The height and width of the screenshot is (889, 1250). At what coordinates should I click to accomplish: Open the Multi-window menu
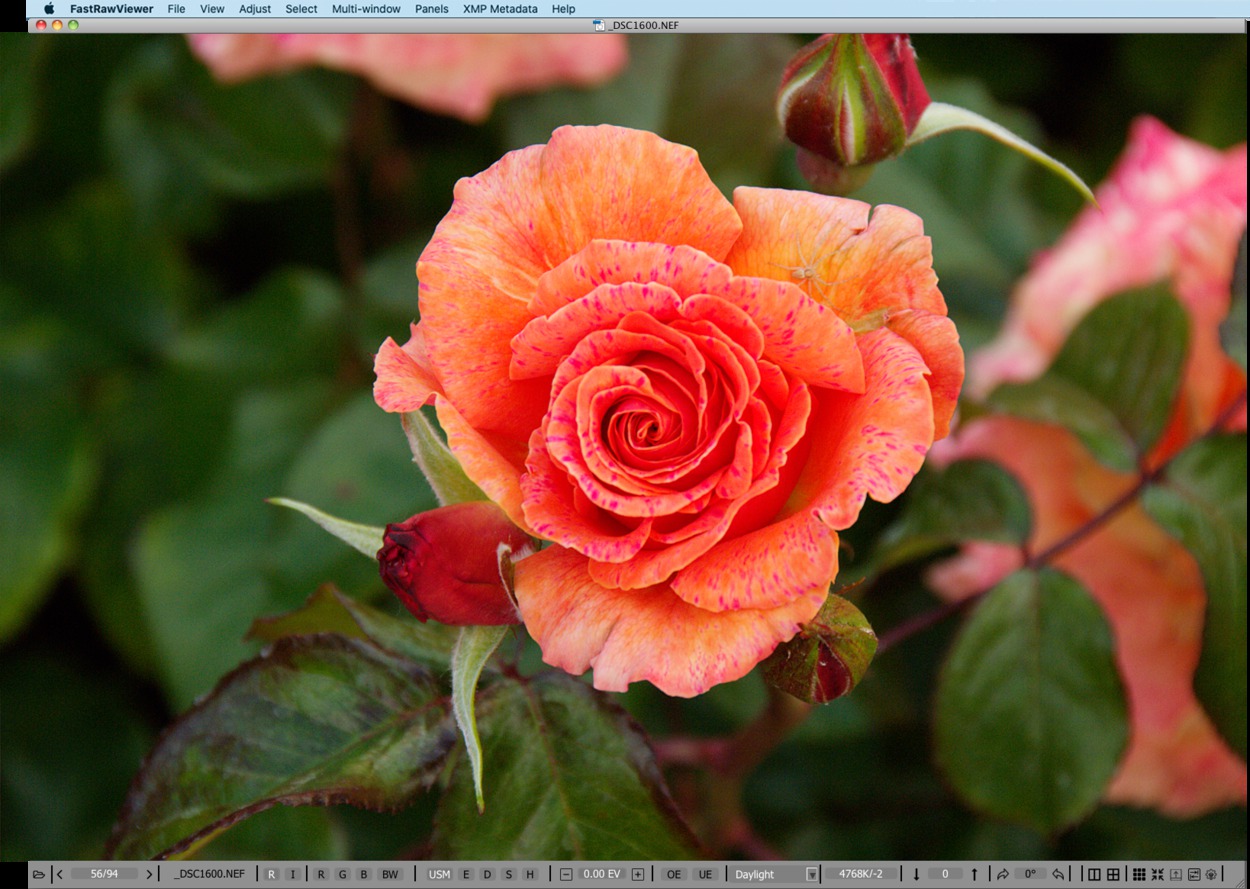click(x=366, y=9)
